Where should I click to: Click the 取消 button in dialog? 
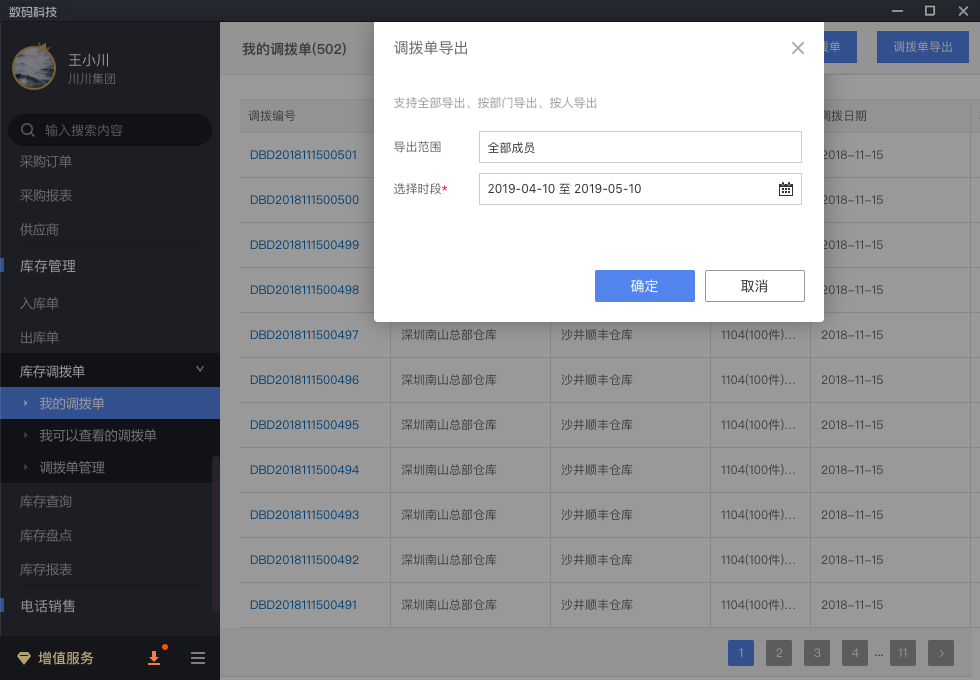tap(754, 286)
